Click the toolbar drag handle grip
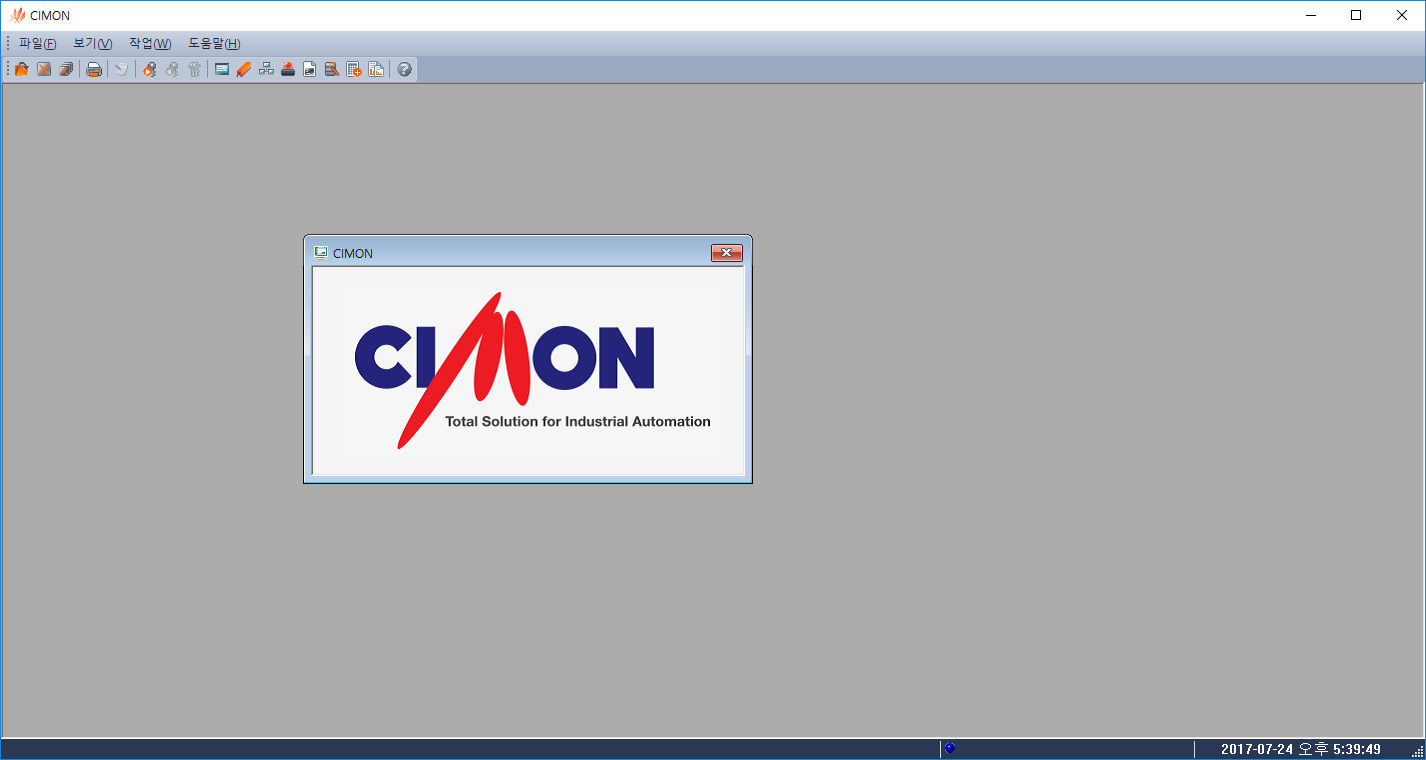The height and width of the screenshot is (760, 1426). tap(8, 70)
